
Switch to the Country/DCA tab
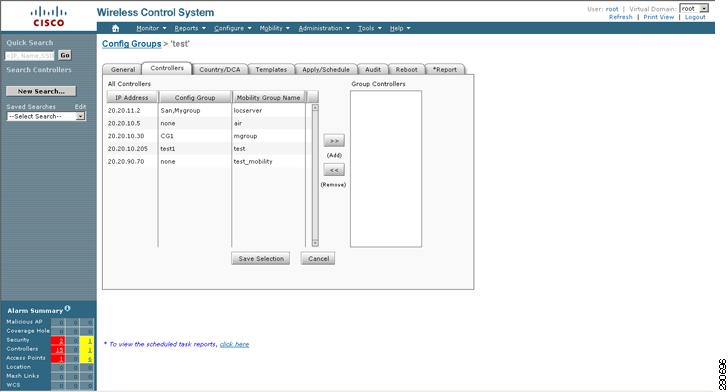pos(220,69)
